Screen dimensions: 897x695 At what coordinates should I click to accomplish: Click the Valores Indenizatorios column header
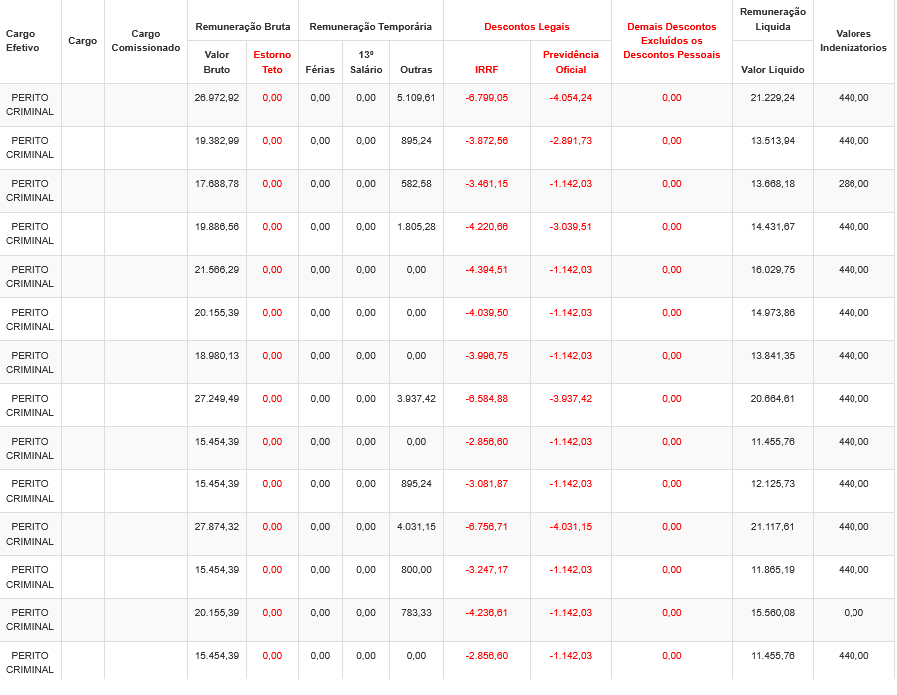click(853, 41)
